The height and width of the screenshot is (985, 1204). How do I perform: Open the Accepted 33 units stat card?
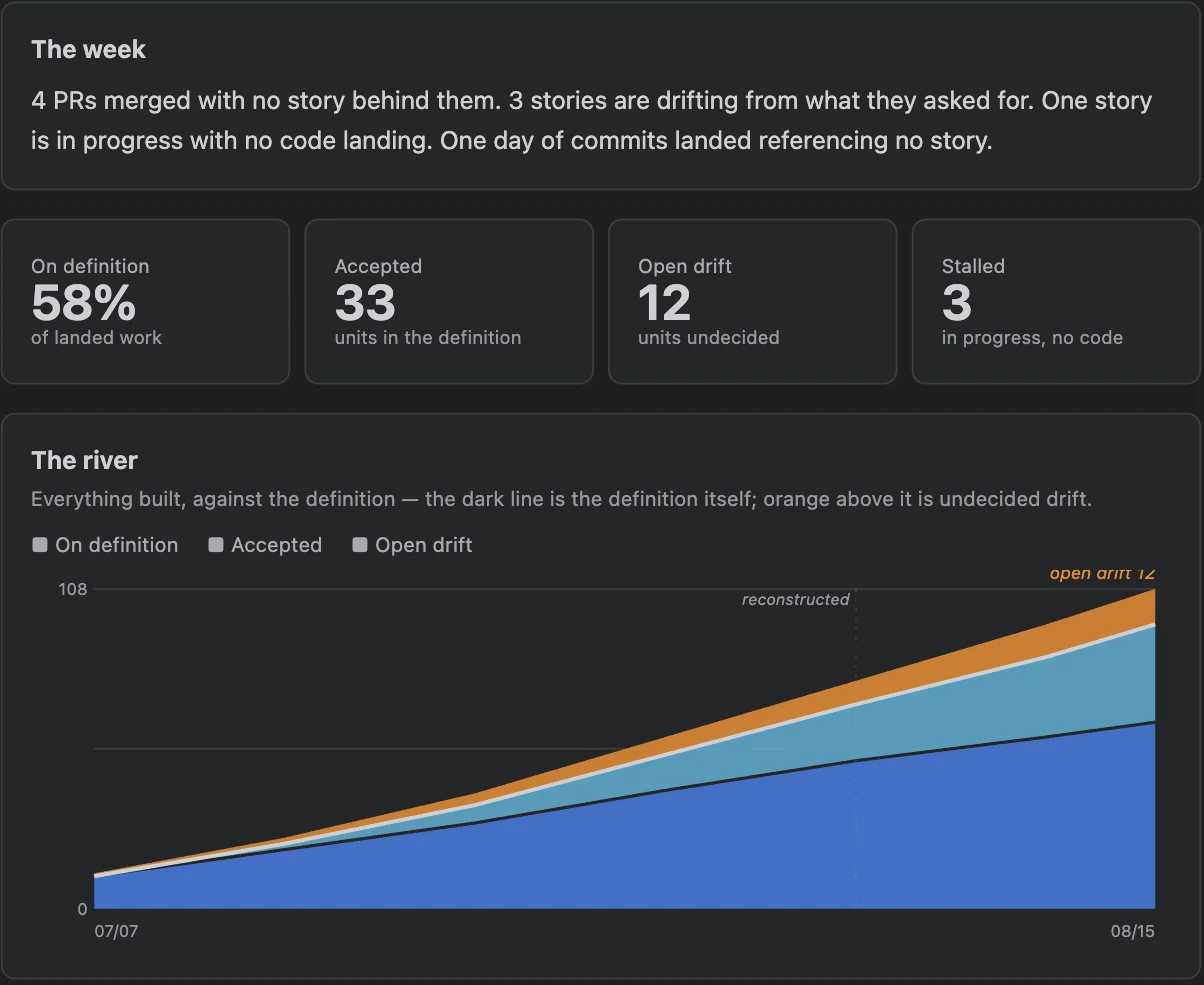coord(449,302)
